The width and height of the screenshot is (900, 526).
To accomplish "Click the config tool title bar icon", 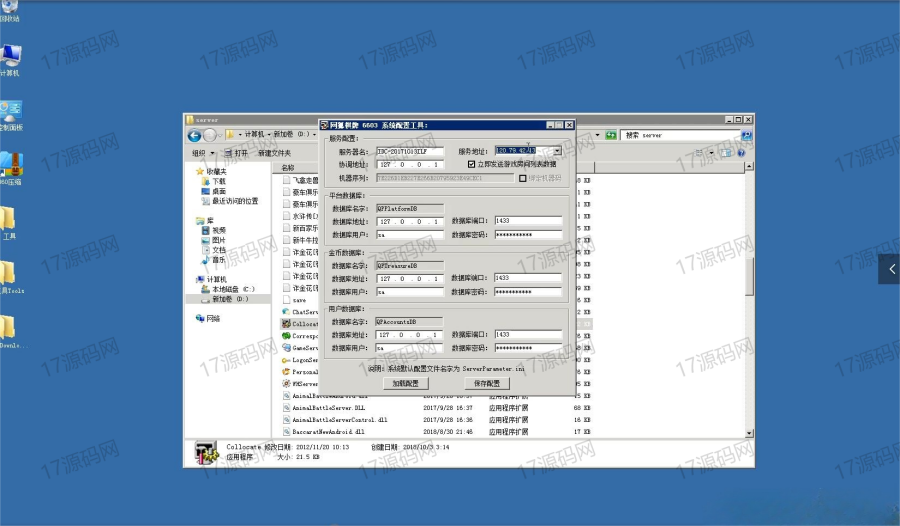I will [324, 125].
